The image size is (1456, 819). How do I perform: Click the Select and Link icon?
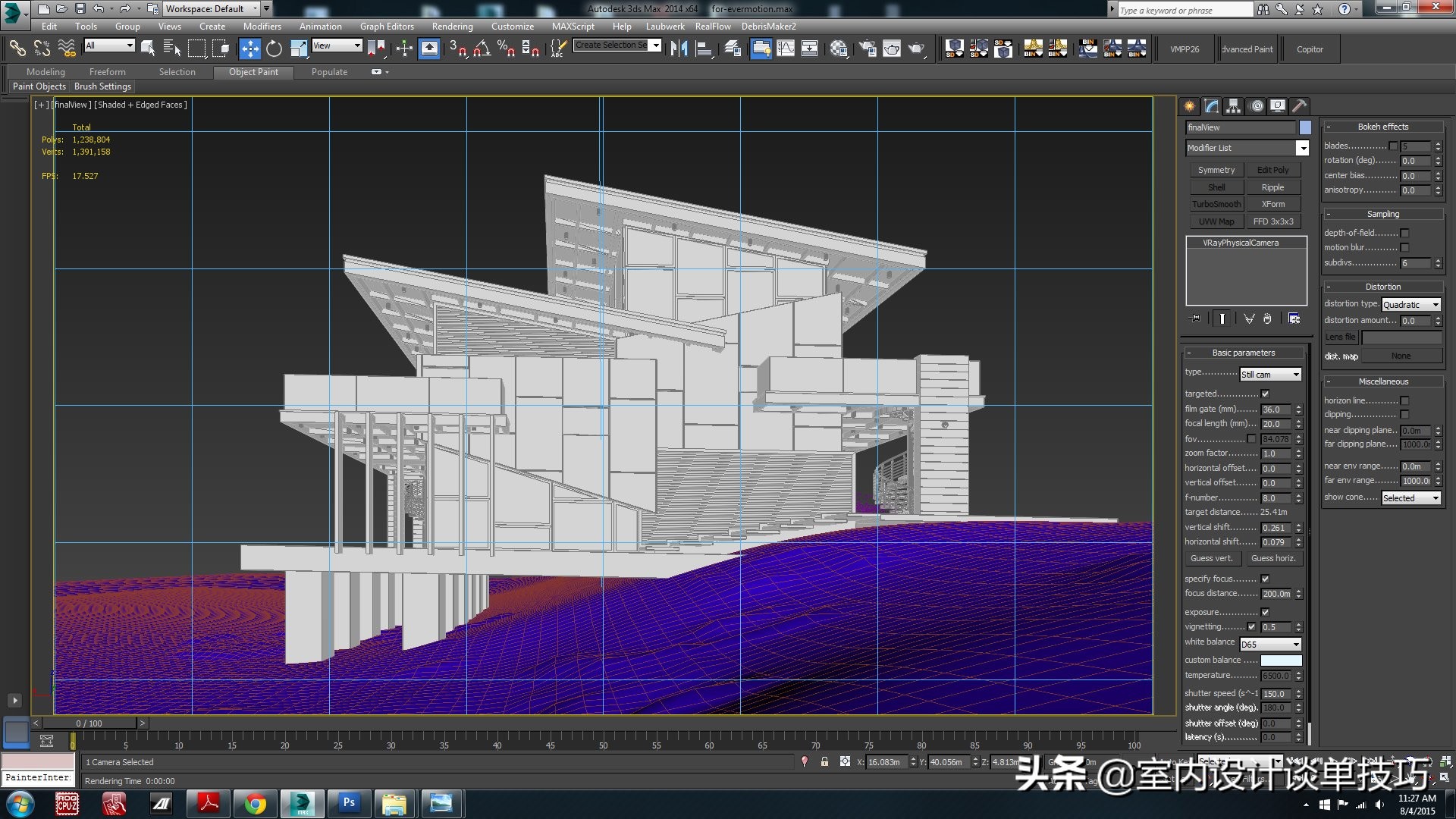(x=17, y=49)
